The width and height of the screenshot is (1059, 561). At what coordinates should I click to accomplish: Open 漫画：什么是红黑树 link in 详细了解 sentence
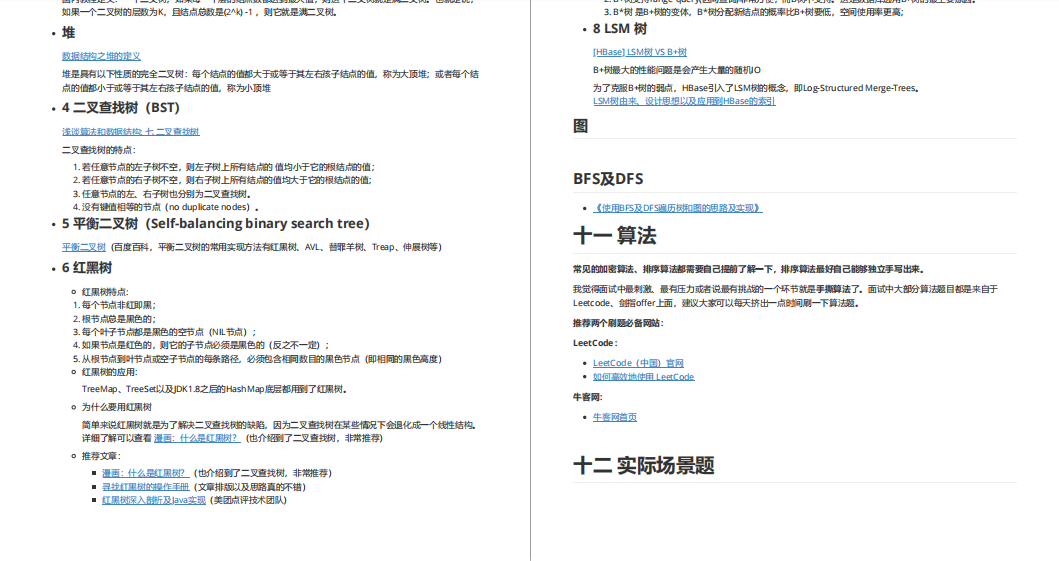197,438
